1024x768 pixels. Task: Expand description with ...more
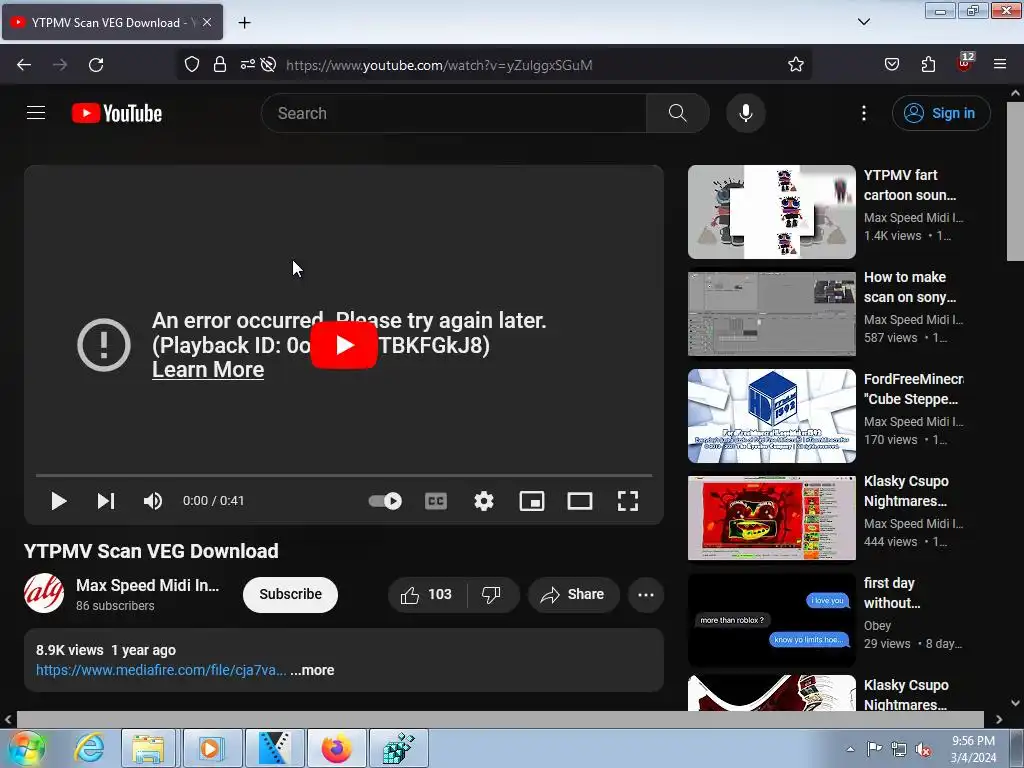point(312,670)
